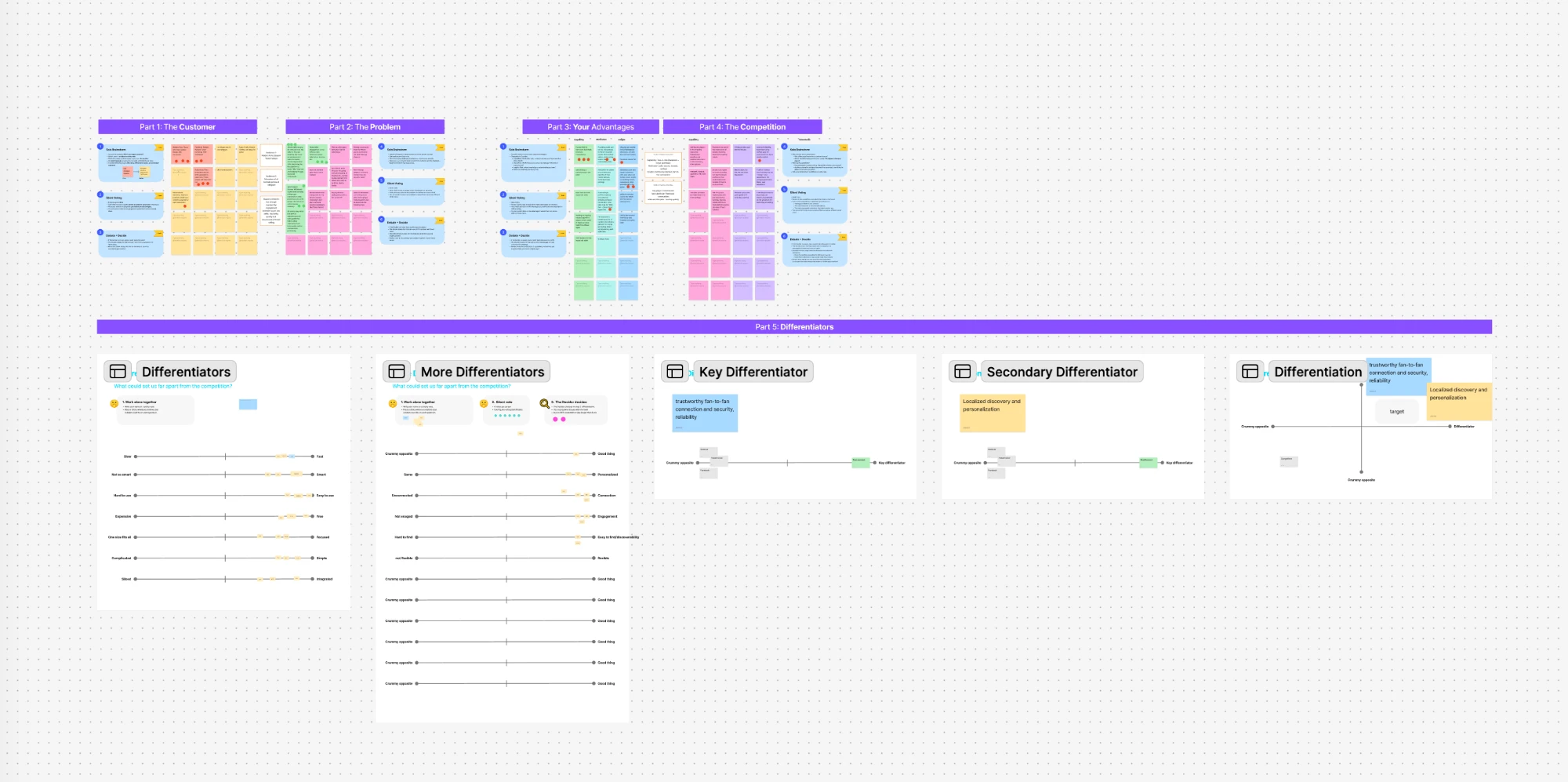Select the Part 2: The Problem header
1568x782 pixels.
[365, 127]
